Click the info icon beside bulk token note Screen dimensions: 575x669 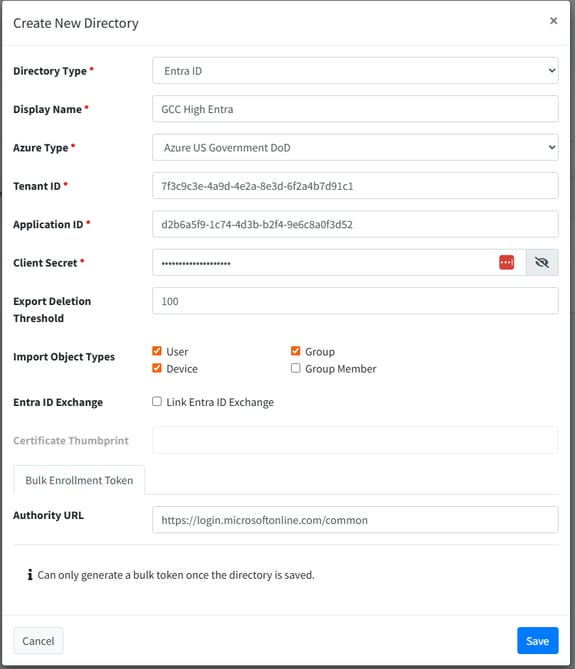(x=30, y=575)
